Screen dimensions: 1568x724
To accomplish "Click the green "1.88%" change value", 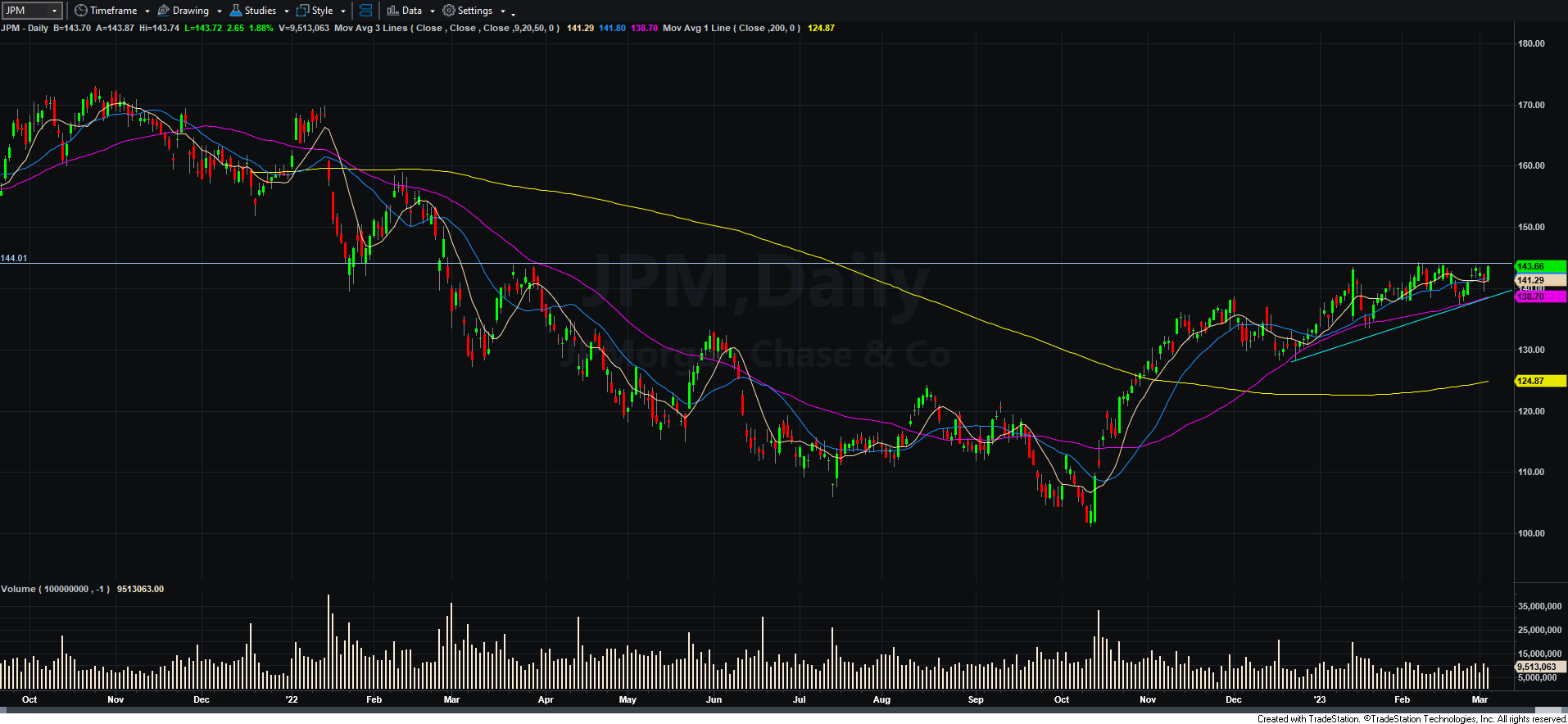I will coord(261,28).
